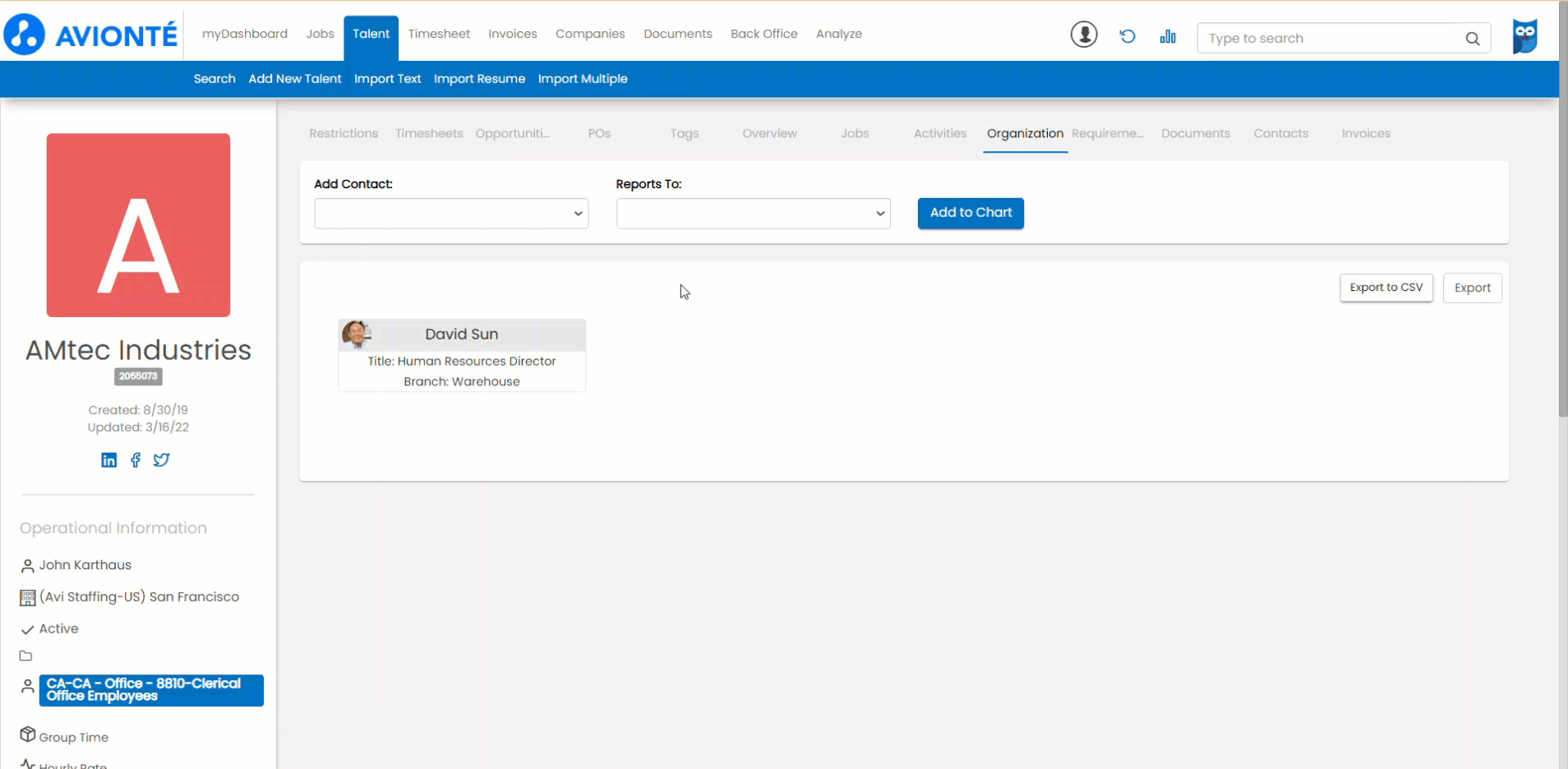Click the checkmark icon beside Active
The image size is (1568, 769).
(x=27, y=629)
